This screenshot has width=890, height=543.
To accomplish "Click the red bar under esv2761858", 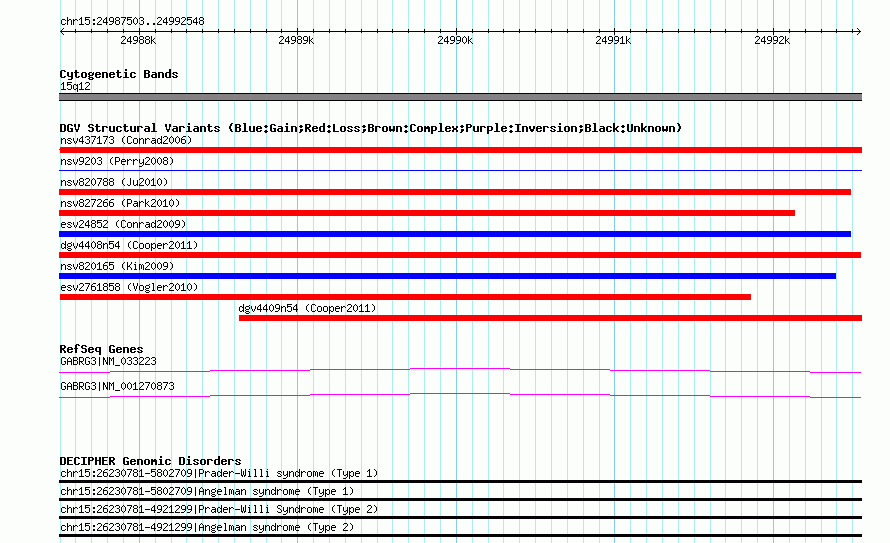I will pyautogui.click(x=405, y=297).
